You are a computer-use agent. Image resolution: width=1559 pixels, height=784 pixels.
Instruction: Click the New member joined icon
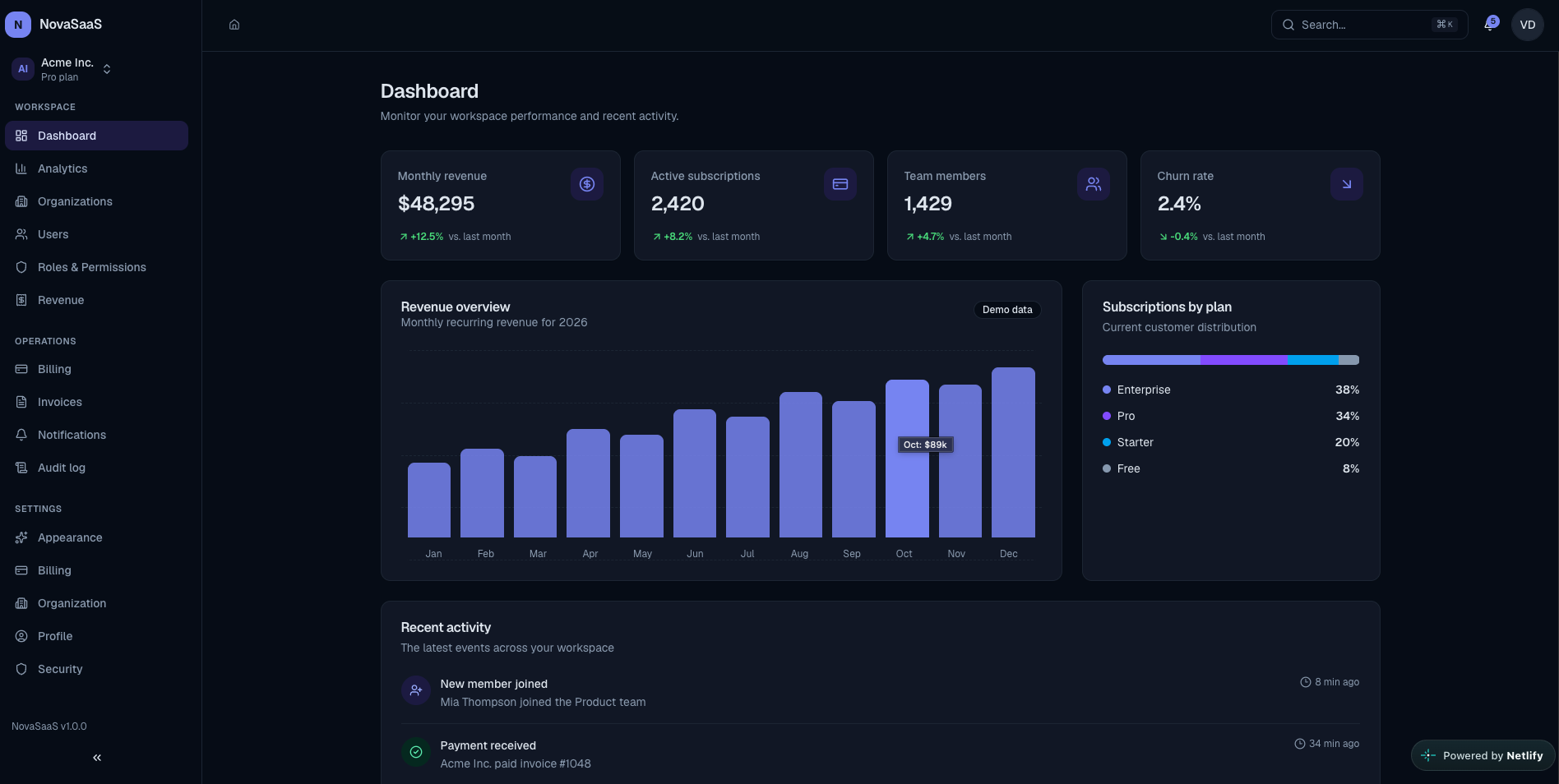pos(416,690)
